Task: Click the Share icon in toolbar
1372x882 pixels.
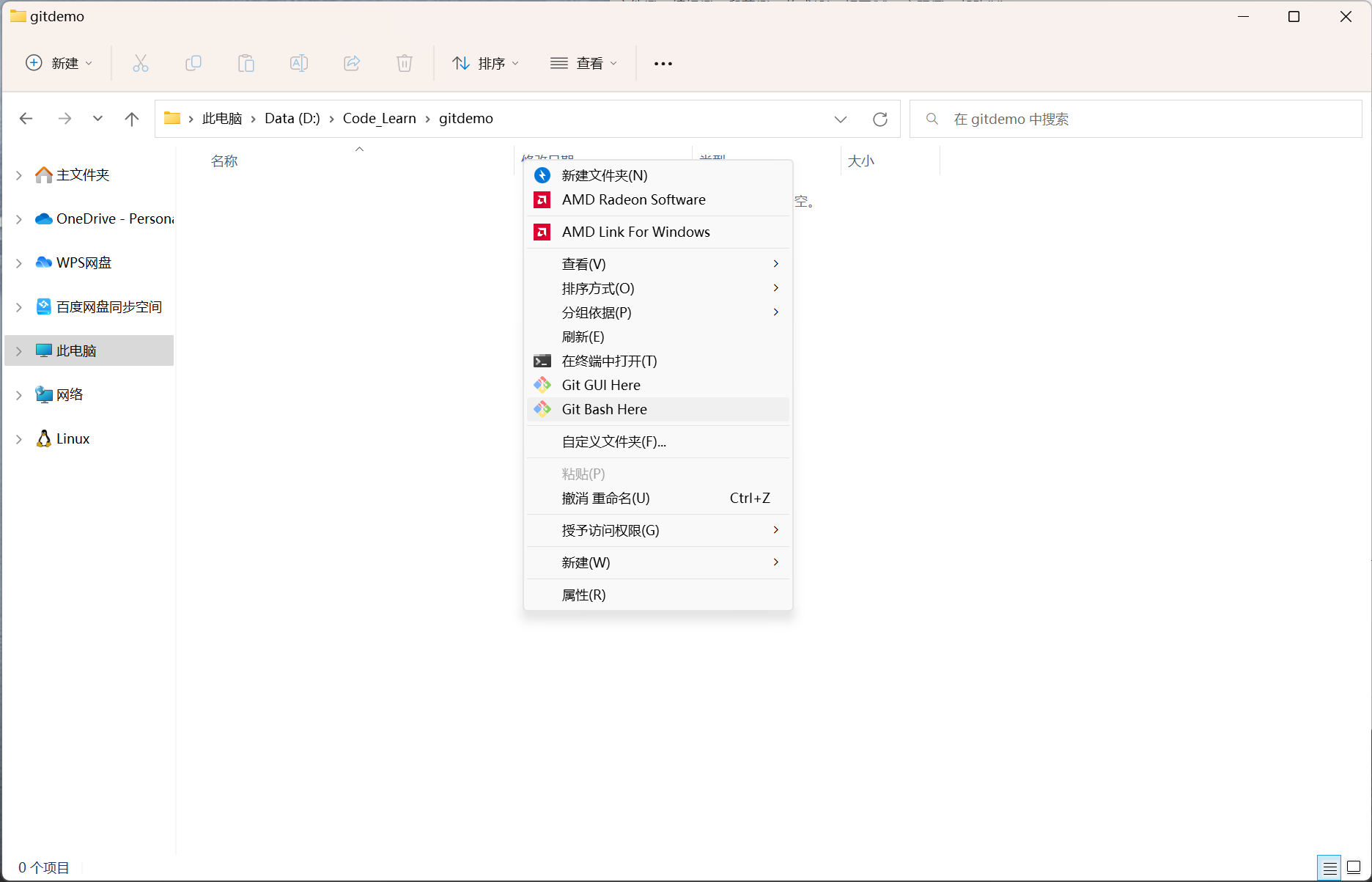Action: pos(352,63)
